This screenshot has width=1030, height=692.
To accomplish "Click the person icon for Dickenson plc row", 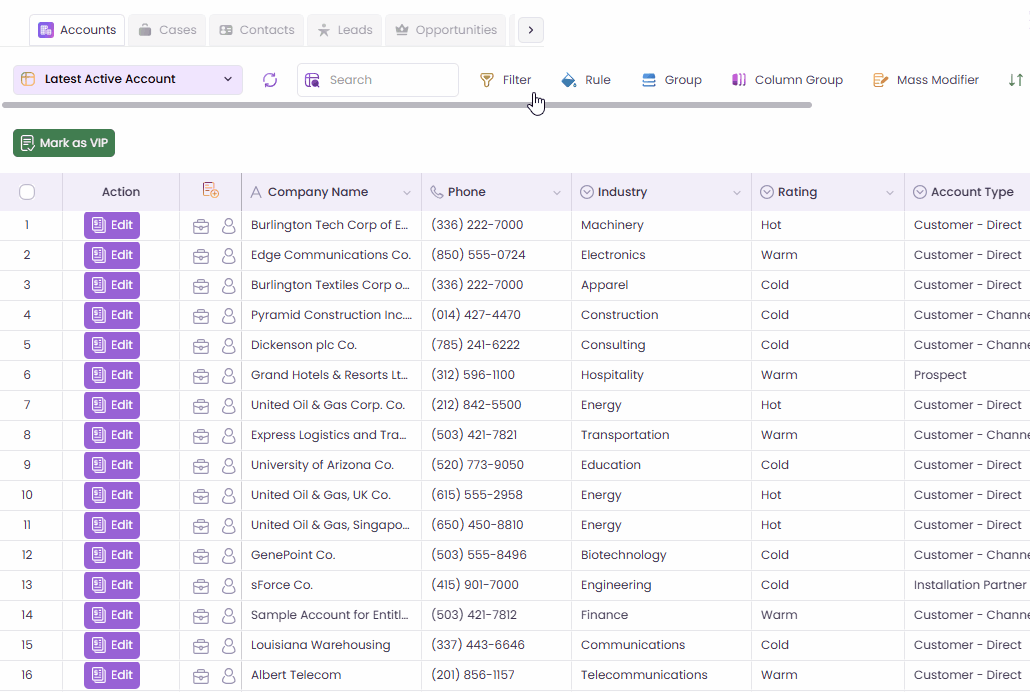I will 229,345.
